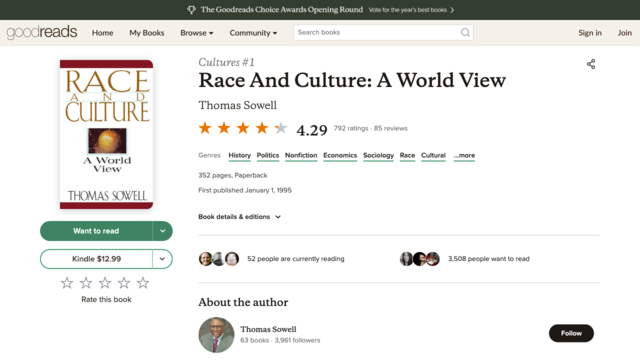Click Rate this book label
640x360 pixels.
click(x=106, y=300)
